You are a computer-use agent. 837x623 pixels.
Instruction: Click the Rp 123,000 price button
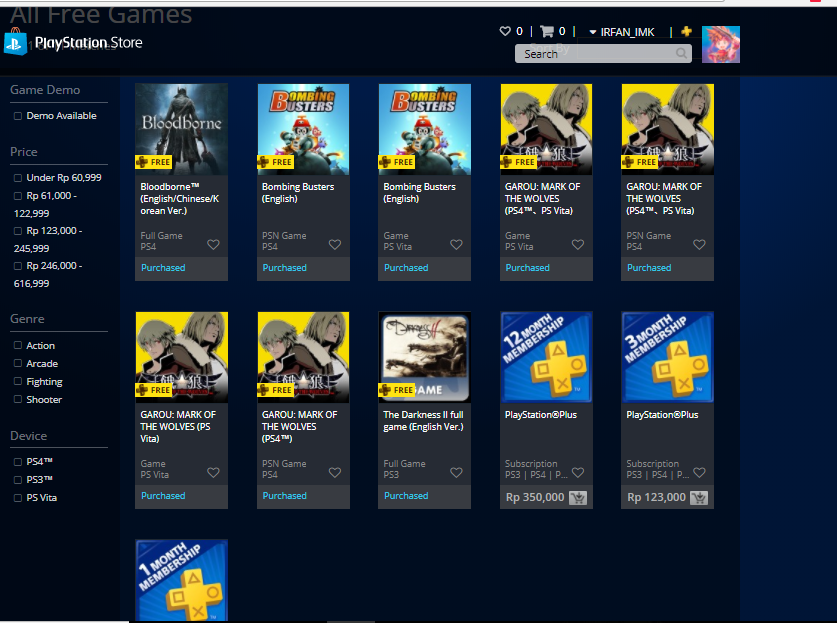(656, 497)
